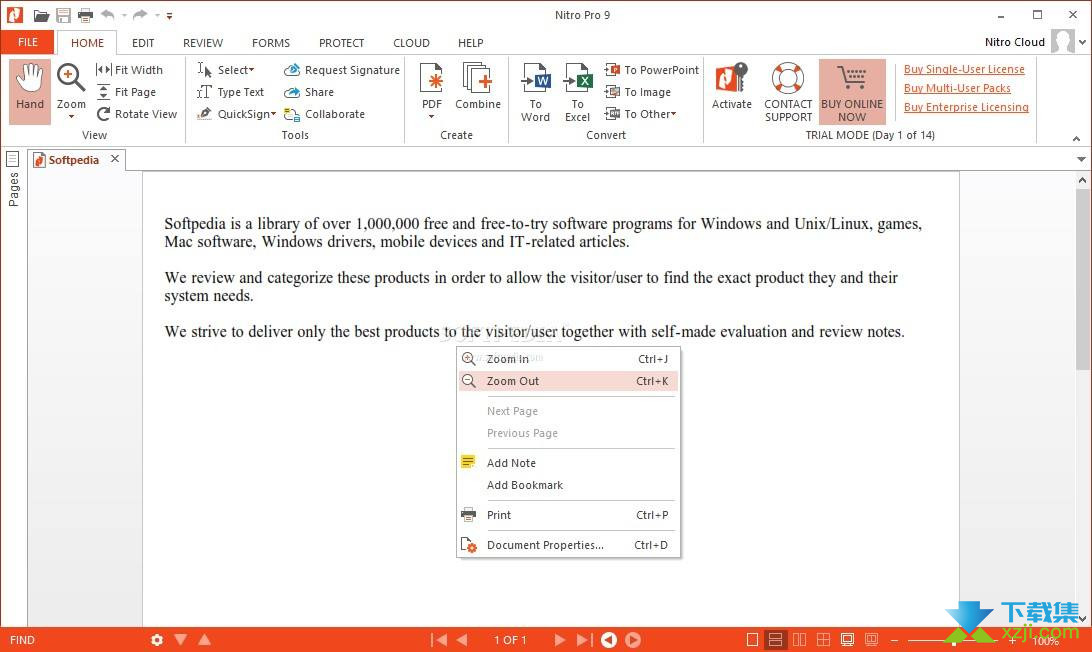Viewport: 1092px width, 652px height.
Task: Open the Zoom dropdown arrow
Action: 71,117
